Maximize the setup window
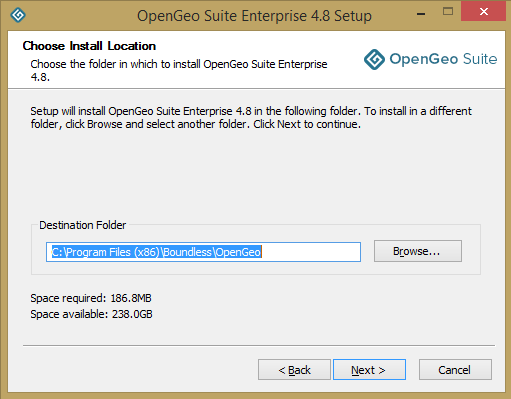Viewport: 511px width, 399px height. [448, 12]
